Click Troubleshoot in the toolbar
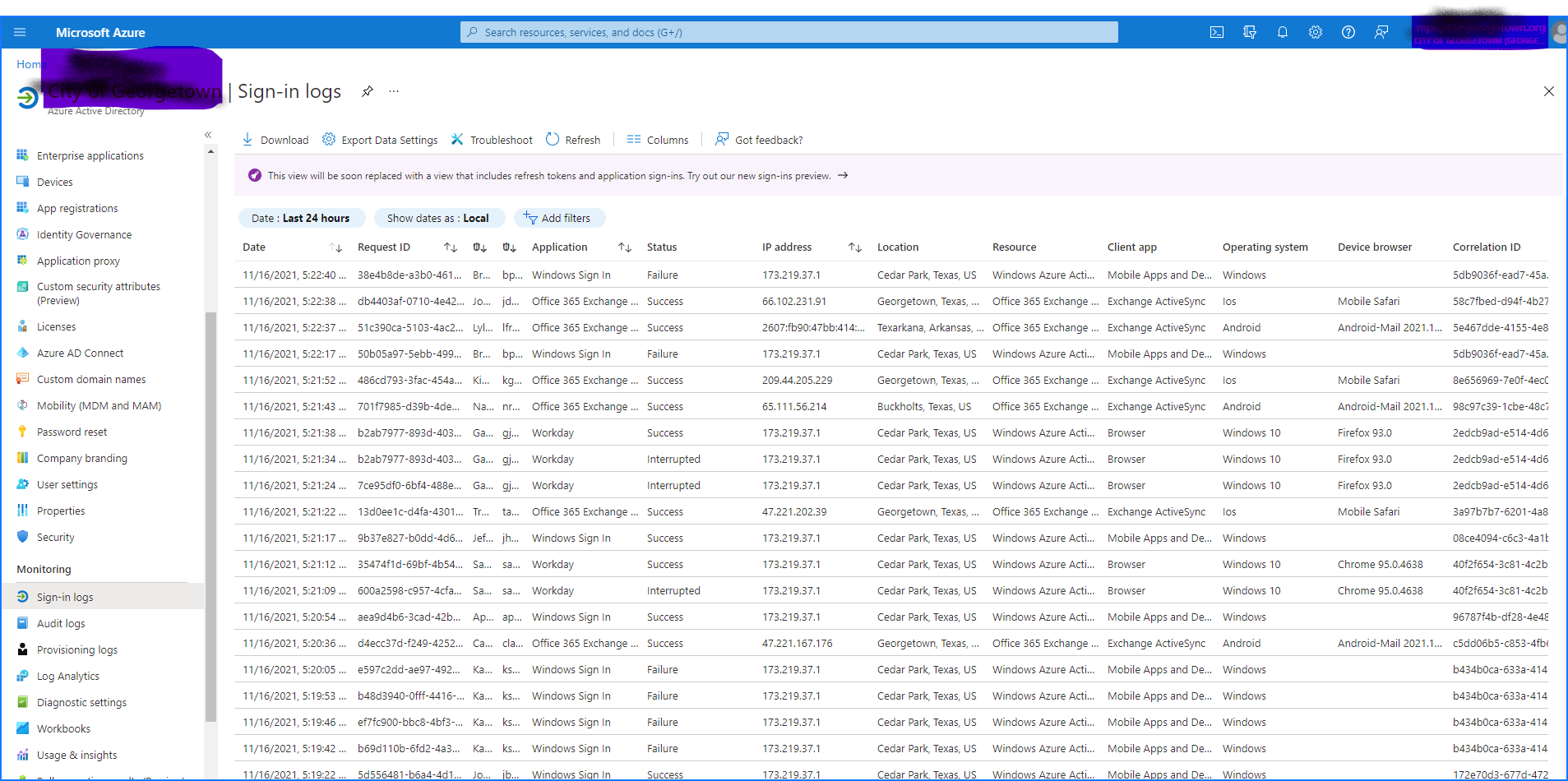This screenshot has height=781, width=1568. (492, 140)
